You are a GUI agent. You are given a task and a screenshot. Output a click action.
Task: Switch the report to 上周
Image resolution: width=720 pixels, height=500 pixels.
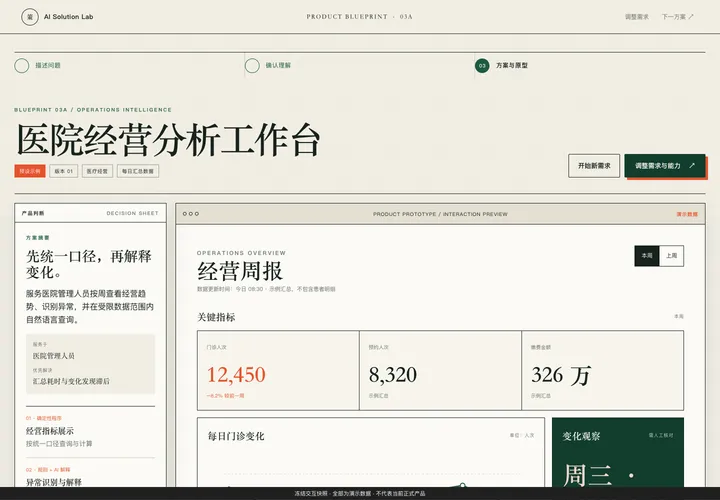point(671,256)
